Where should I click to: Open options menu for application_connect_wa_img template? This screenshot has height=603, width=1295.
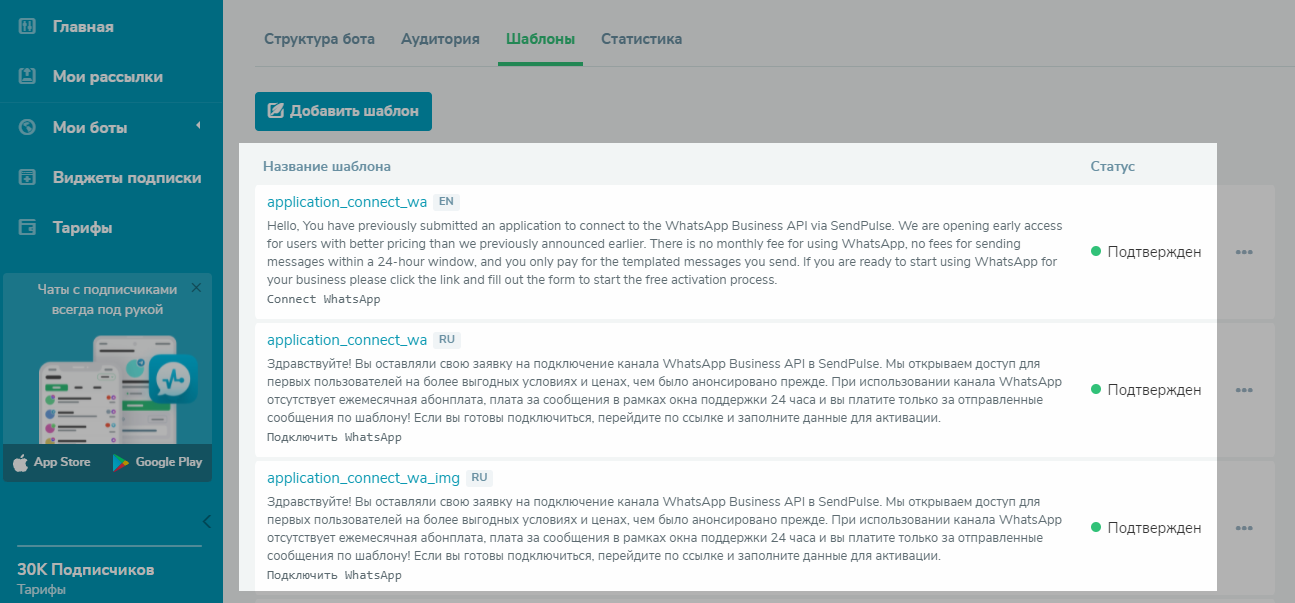coord(1244,528)
